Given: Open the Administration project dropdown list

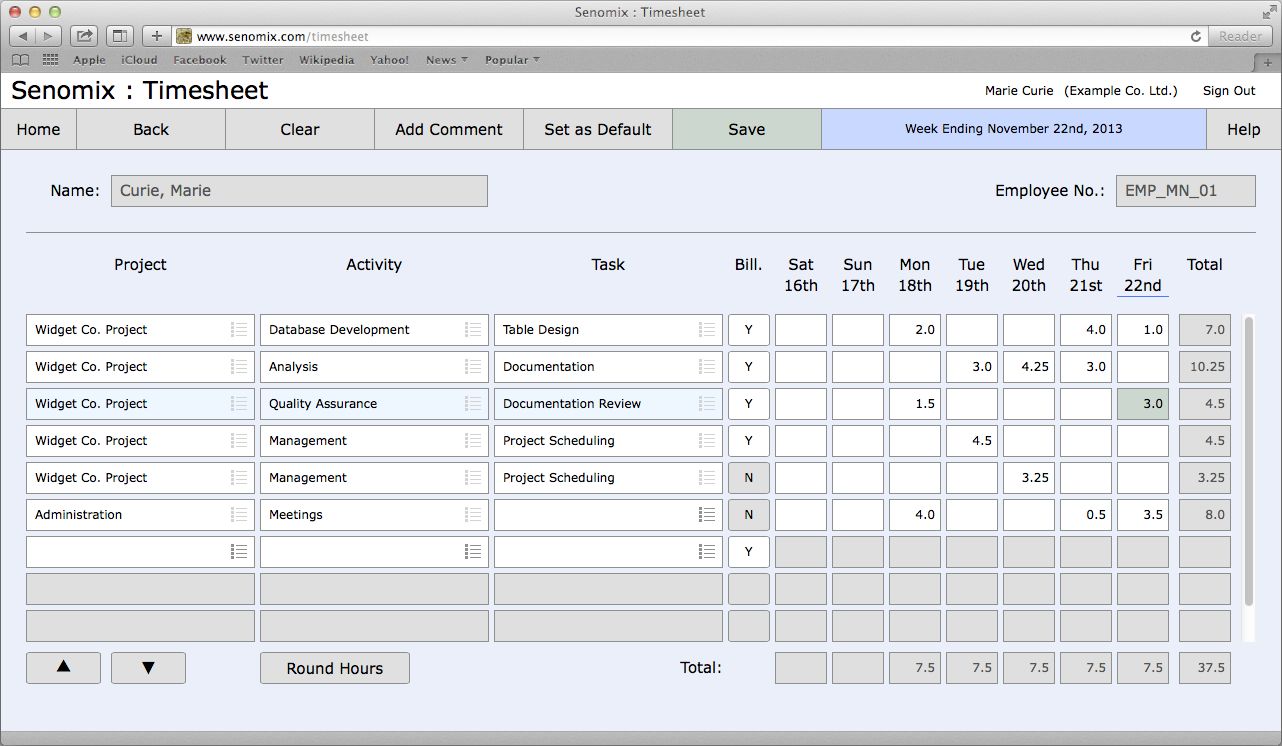Looking at the screenshot, I should (x=238, y=515).
